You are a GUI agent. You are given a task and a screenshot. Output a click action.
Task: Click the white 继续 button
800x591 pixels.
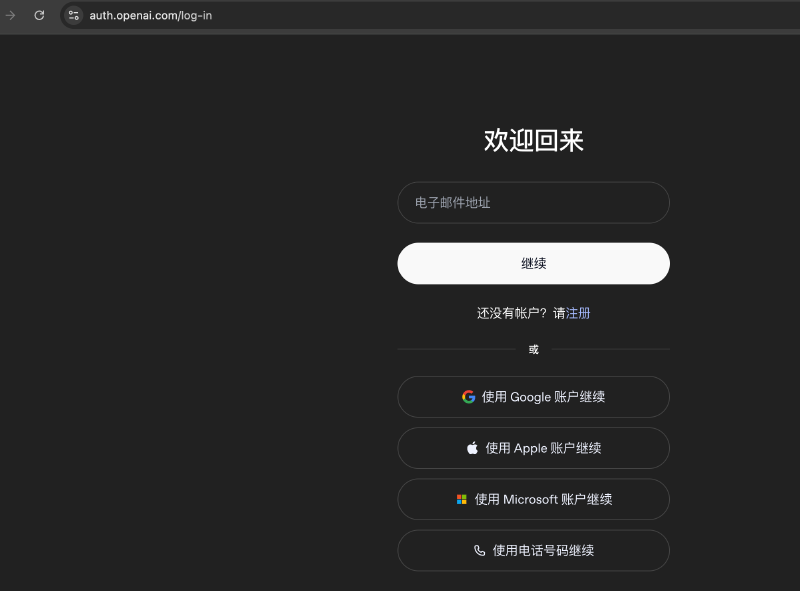coord(533,263)
